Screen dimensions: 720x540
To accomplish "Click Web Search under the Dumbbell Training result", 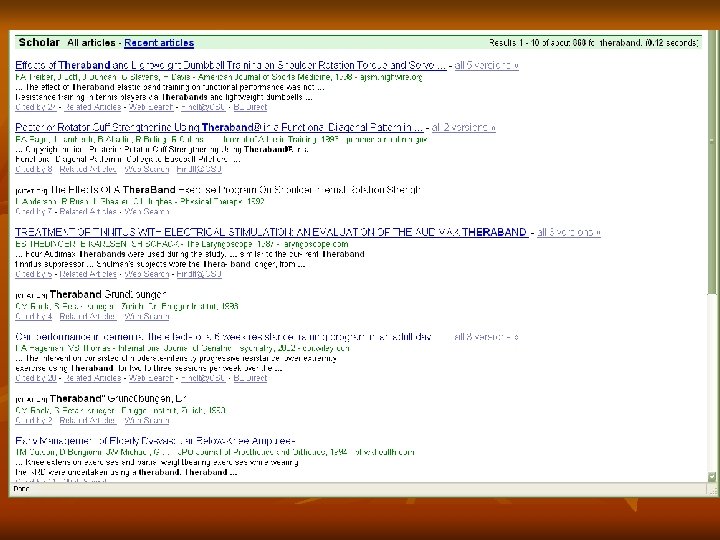I will click(151, 107).
